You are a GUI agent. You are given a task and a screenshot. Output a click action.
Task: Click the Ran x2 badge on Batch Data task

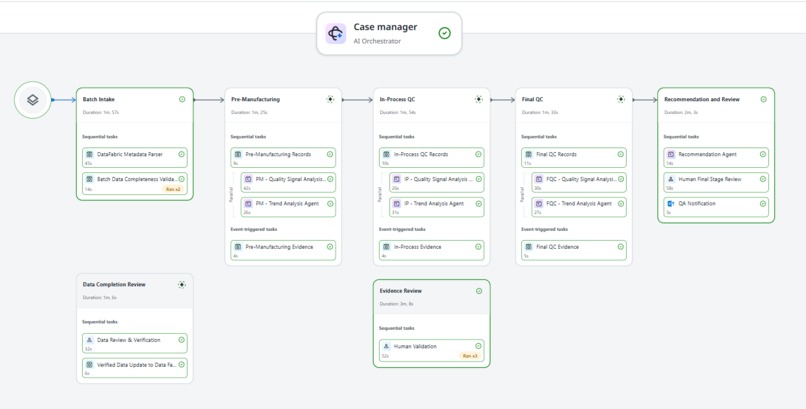tap(173, 189)
